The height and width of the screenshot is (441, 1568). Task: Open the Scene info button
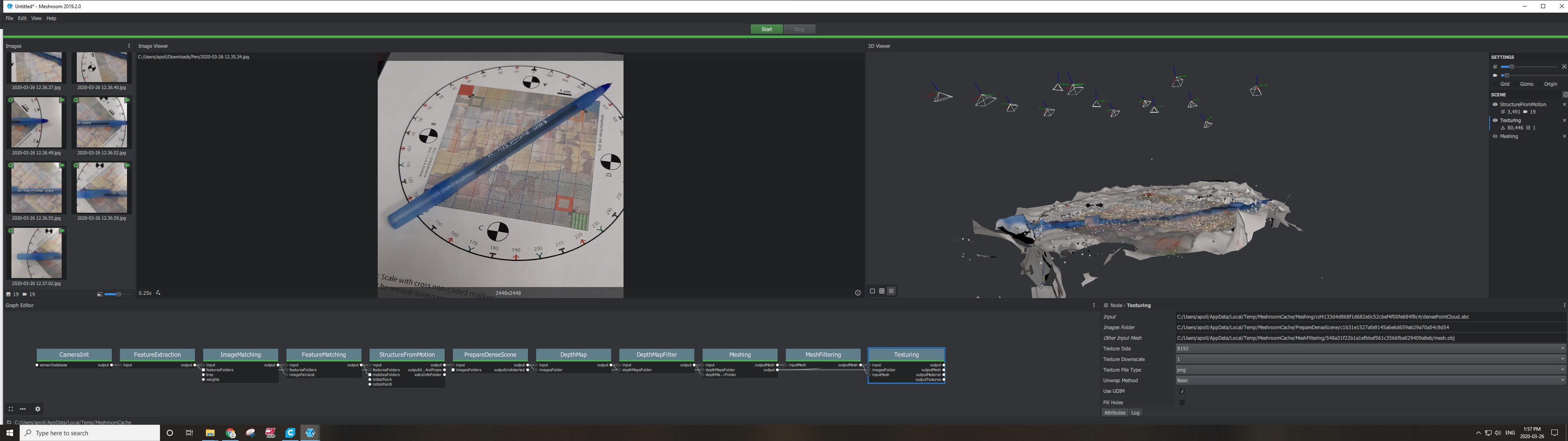tap(1565, 94)
